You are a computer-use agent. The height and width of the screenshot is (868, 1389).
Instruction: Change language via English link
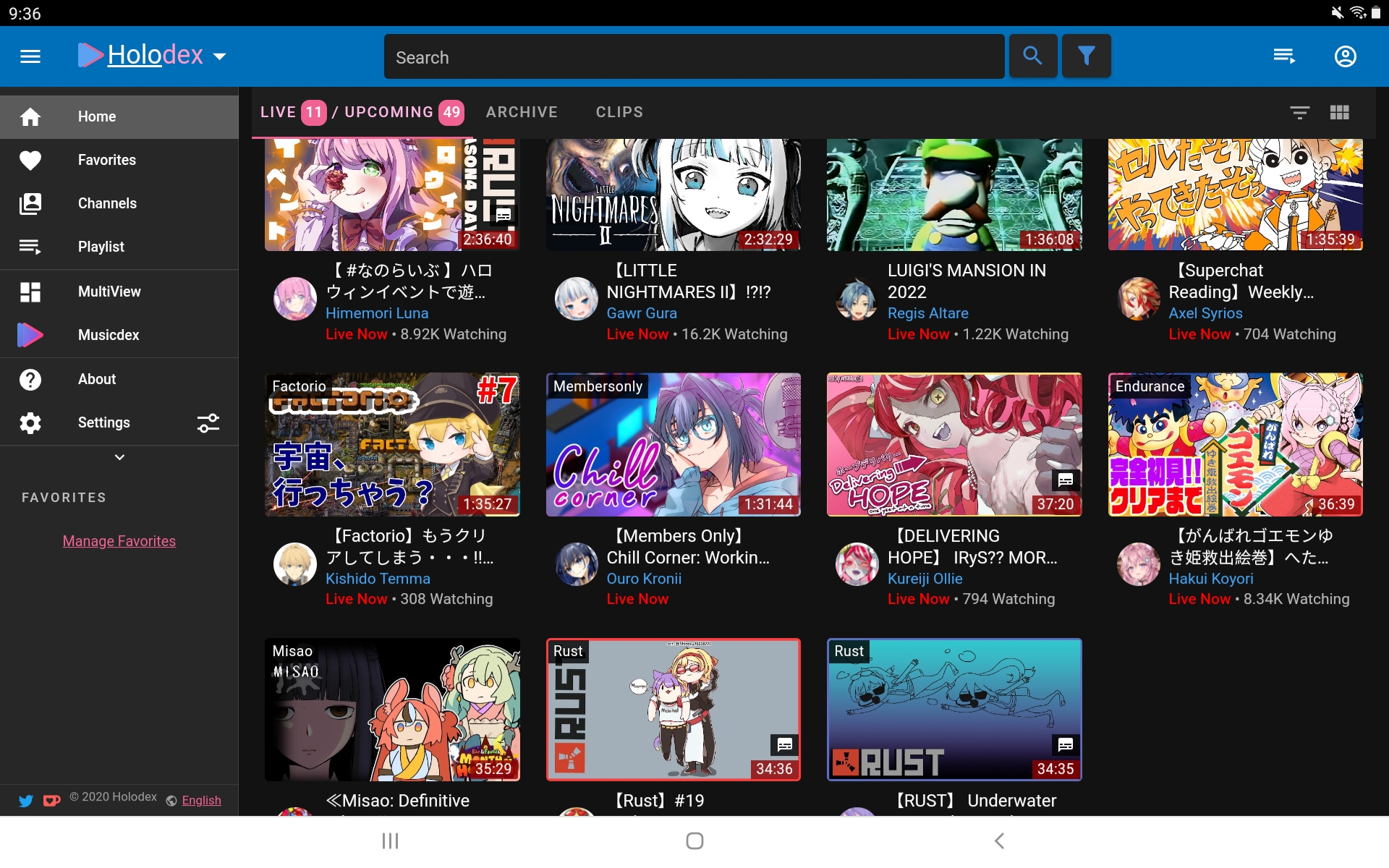(201, 801)
